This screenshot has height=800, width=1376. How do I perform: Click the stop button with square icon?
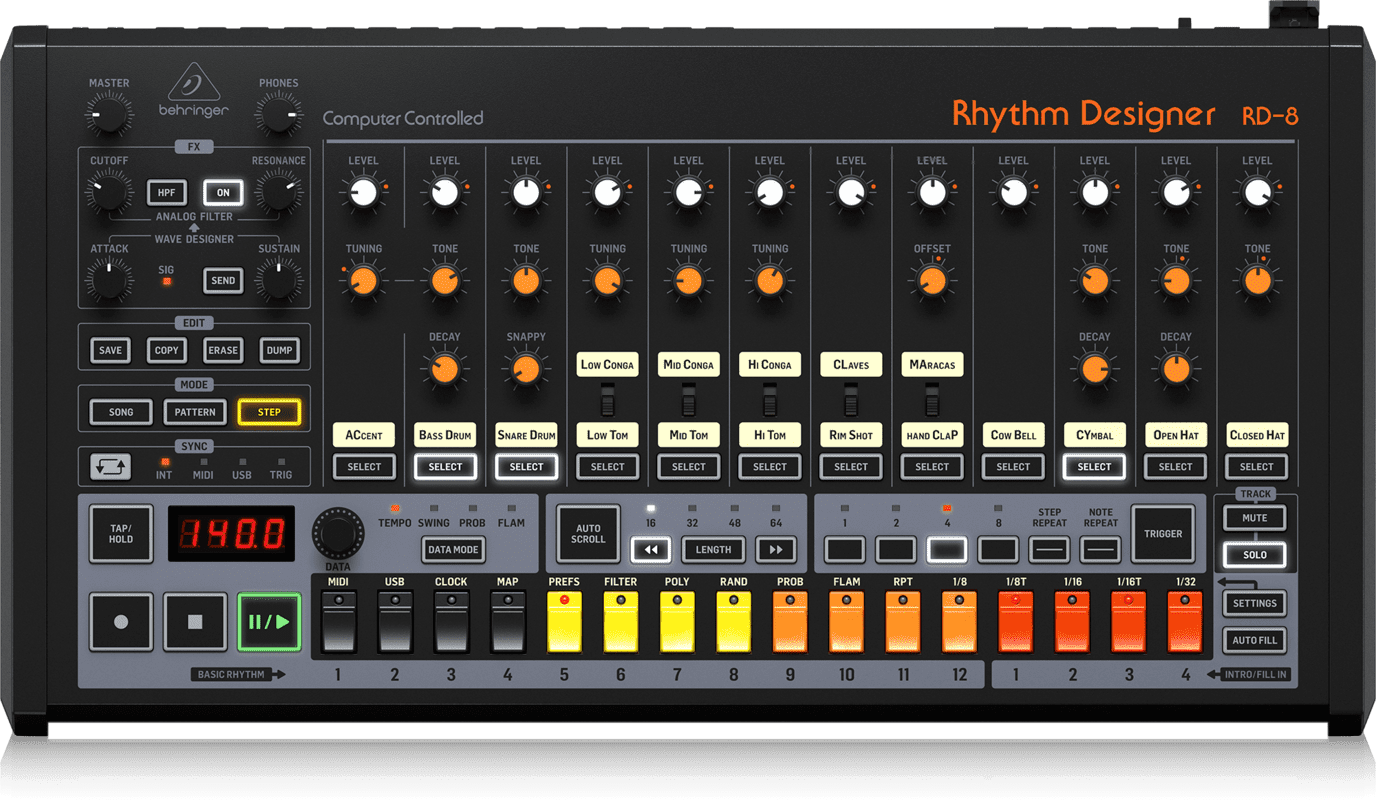click(195, 622)
